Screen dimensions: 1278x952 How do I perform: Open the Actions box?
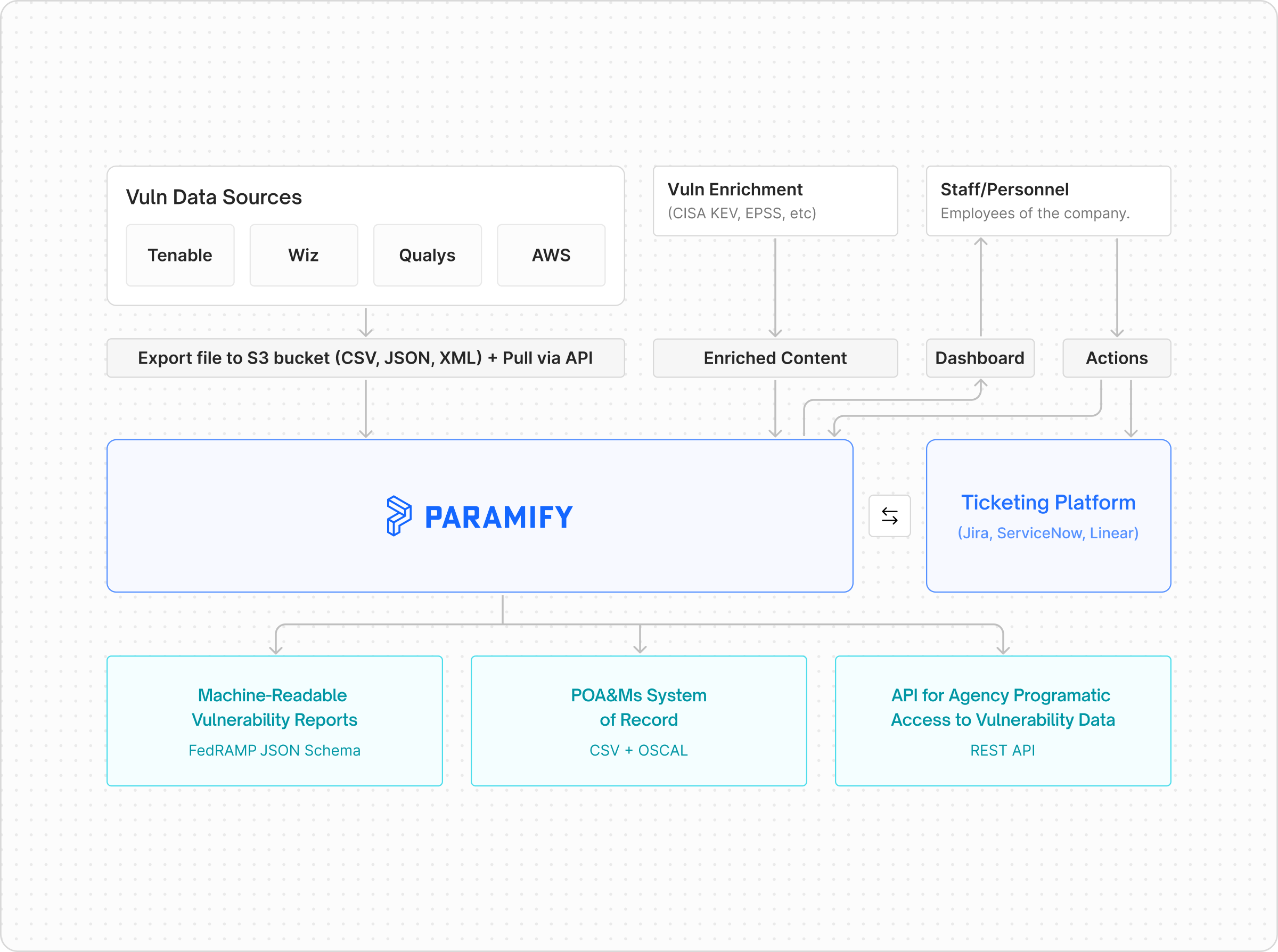click(1117, 358)
